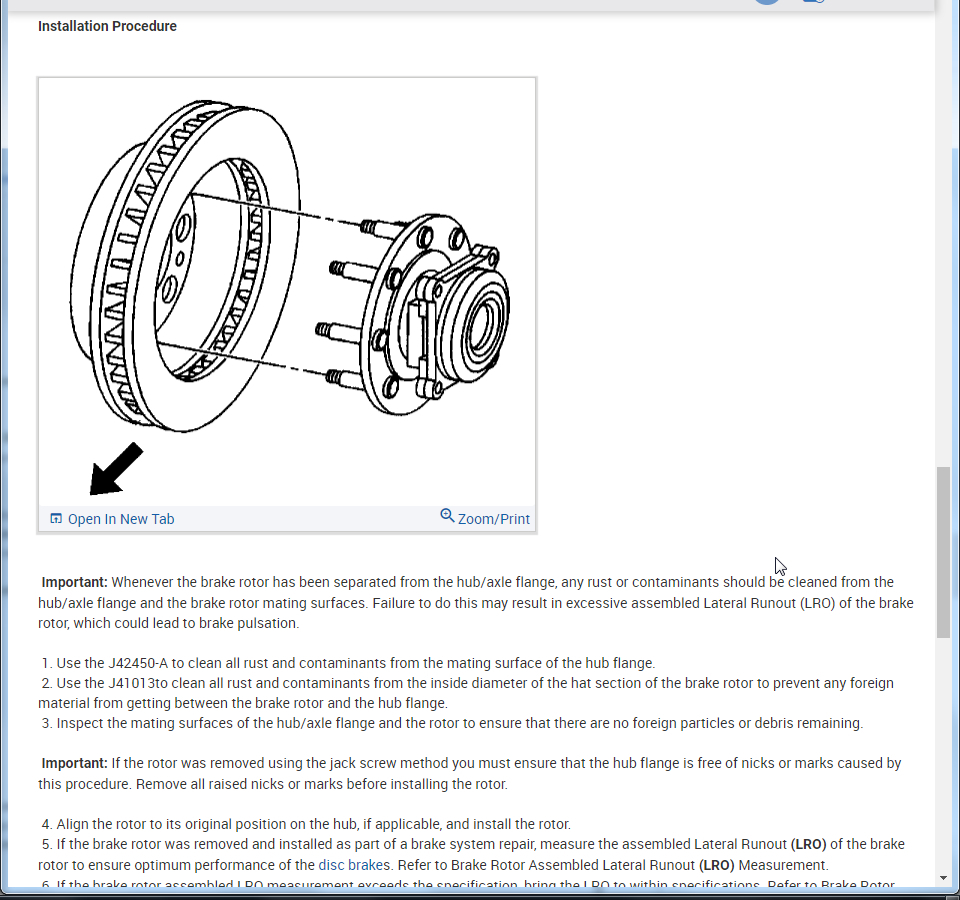
Task: Click the scrollbar down arrow
Action: (943, 879)
